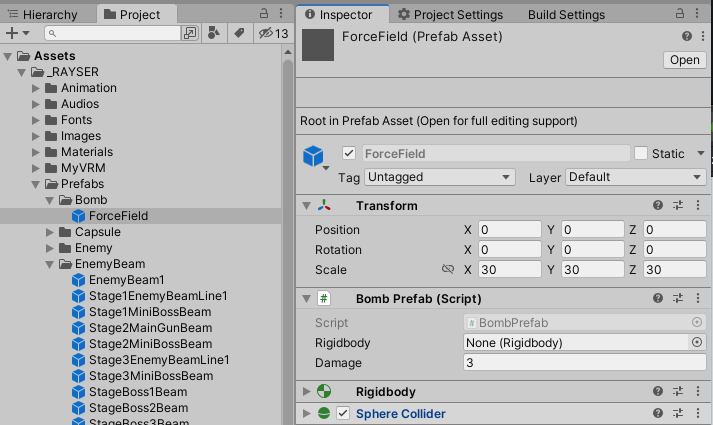Open the Project Settings tab

451,15
